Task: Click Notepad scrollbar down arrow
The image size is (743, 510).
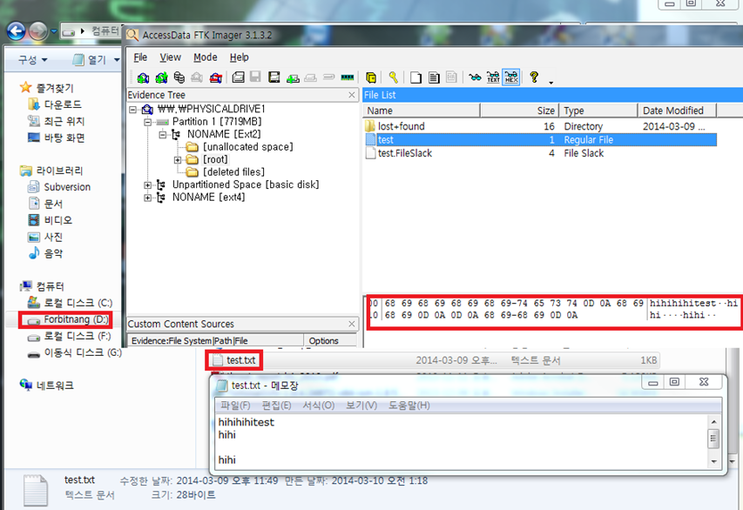Action: (714, 461)
